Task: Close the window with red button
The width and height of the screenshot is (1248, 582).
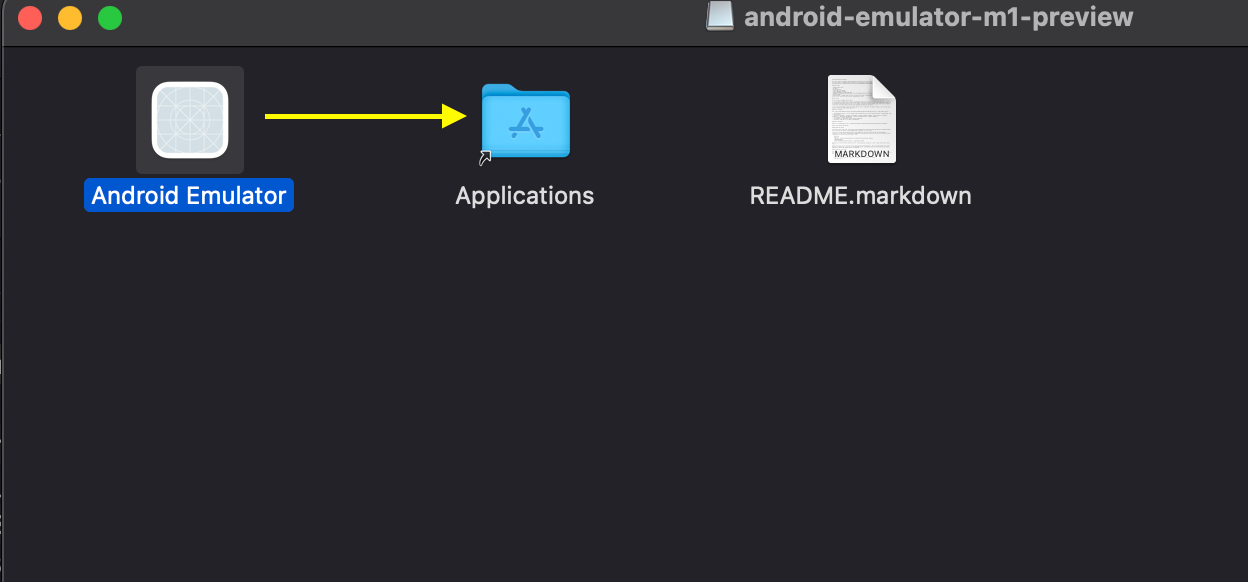Action: 30,18
